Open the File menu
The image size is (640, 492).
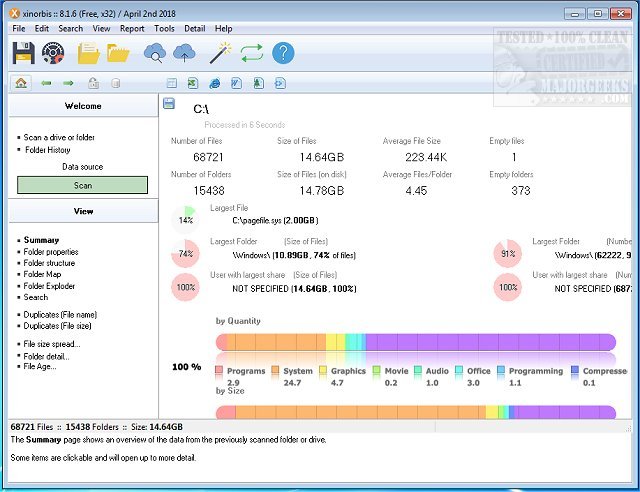19,29
